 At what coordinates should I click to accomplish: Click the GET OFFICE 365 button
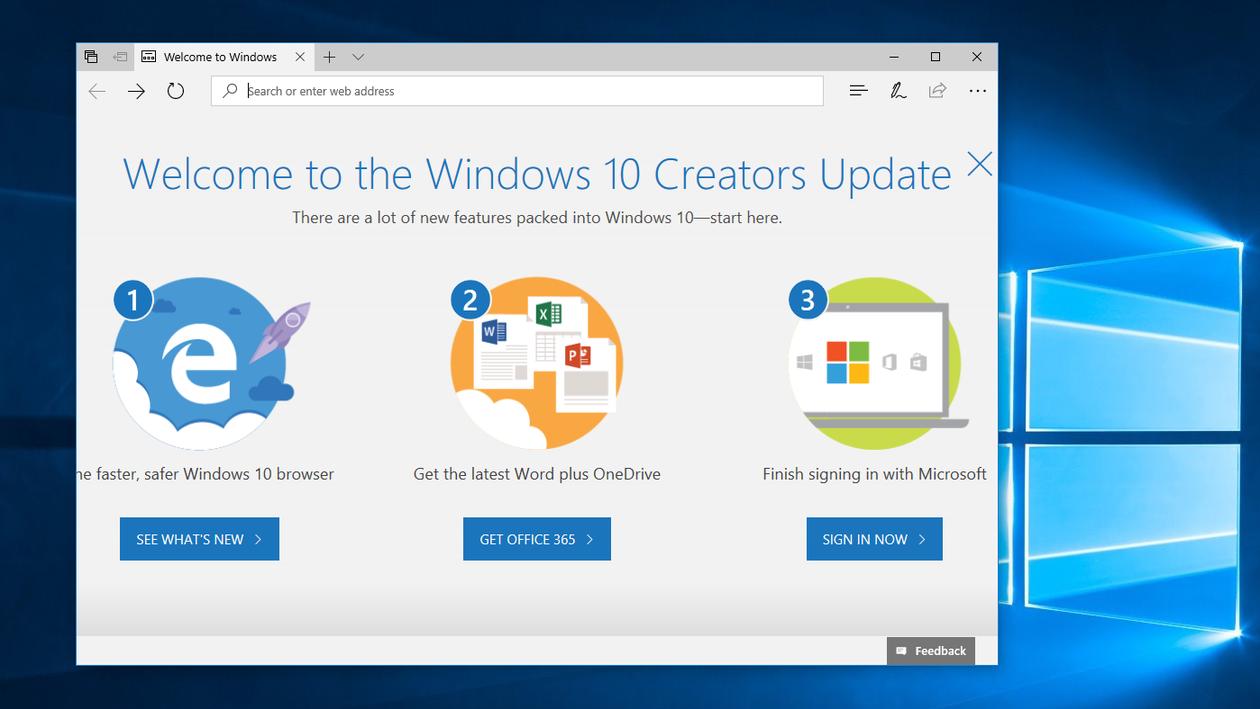pos(537,539)
